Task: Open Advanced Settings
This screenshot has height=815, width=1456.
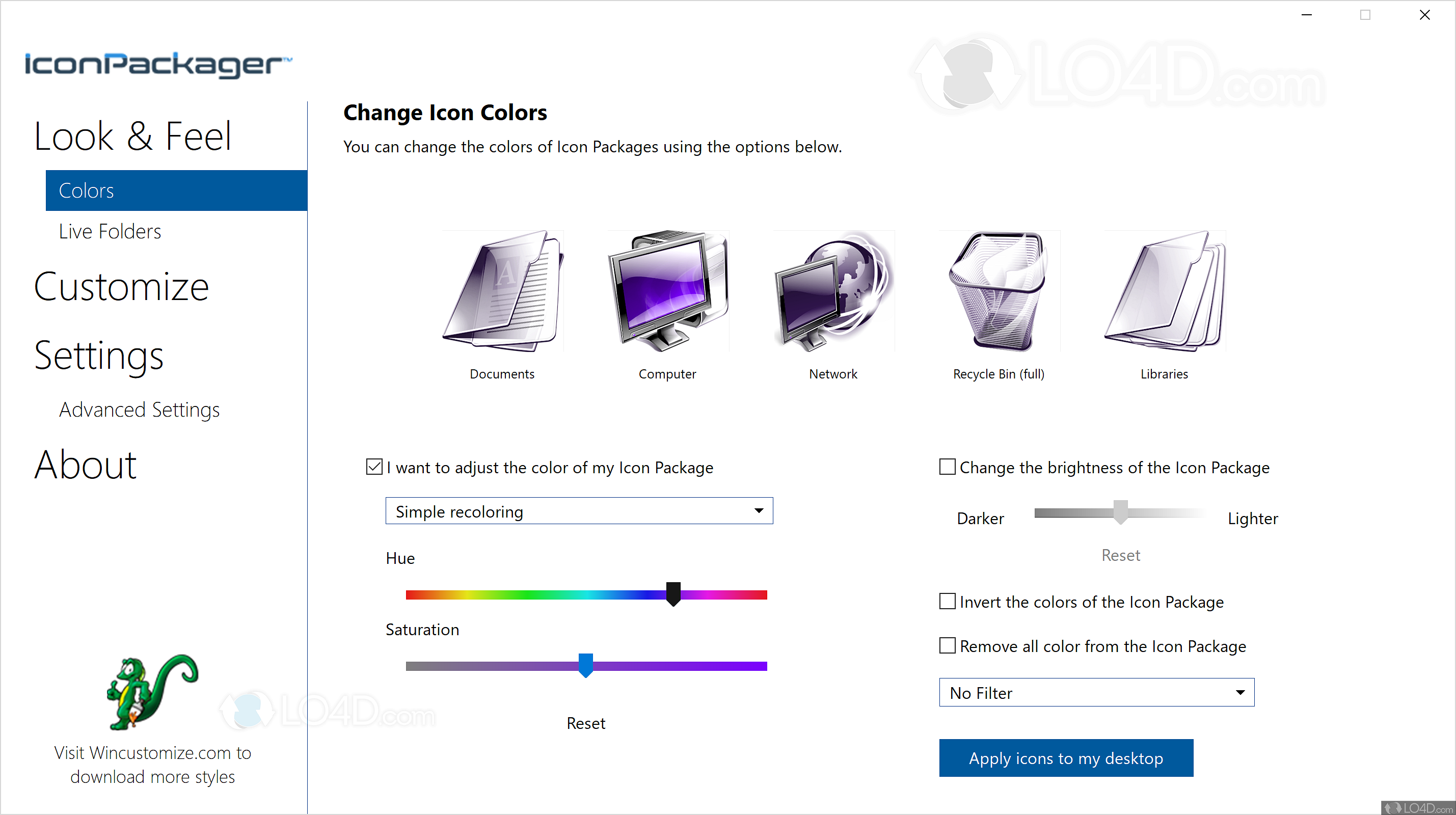Action: [x=139, y=410]
